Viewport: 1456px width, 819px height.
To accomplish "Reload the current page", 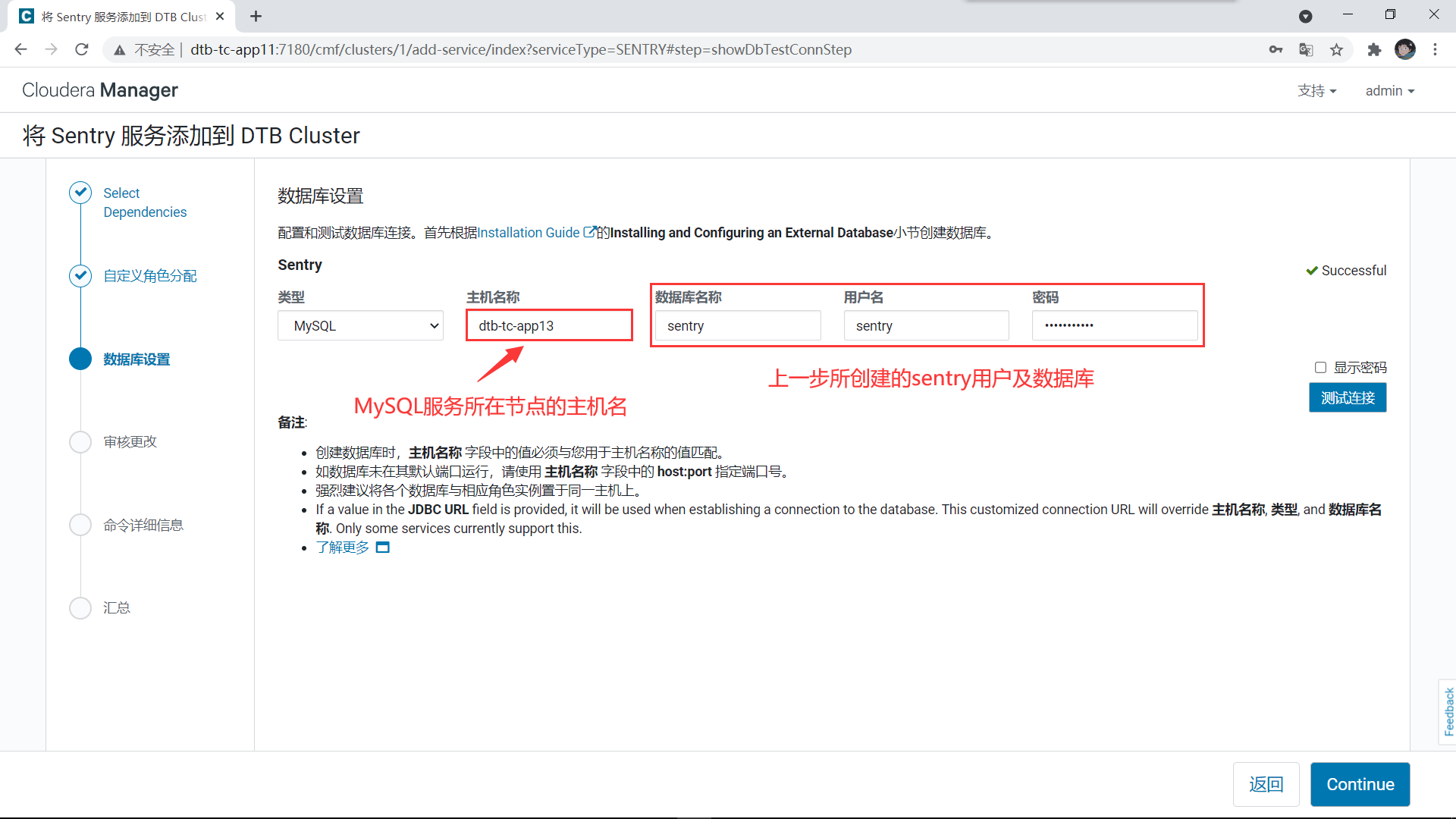I will [x=82, y=49].
